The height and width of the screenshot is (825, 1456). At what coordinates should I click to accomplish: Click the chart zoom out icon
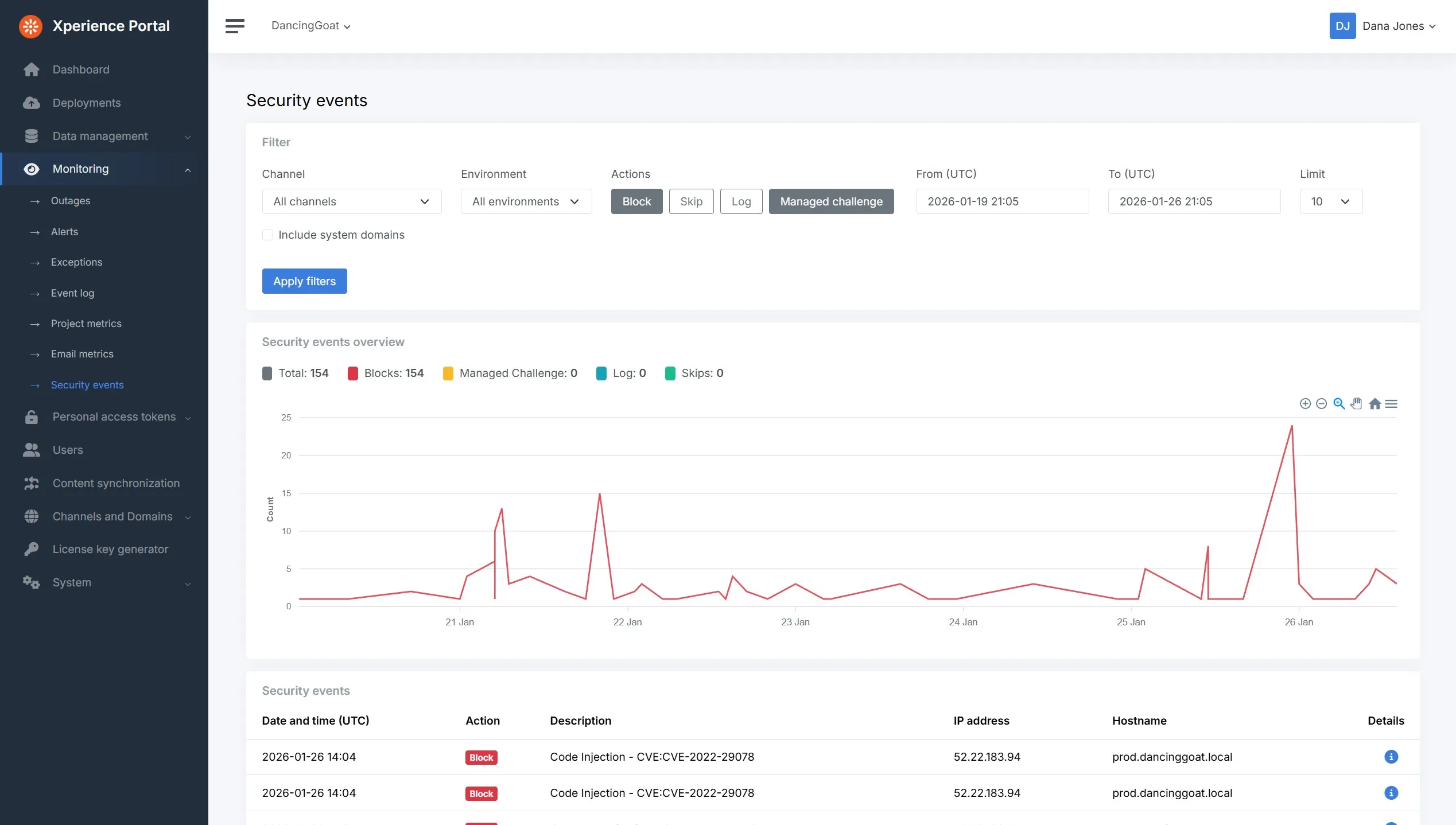coord(1321,404)
